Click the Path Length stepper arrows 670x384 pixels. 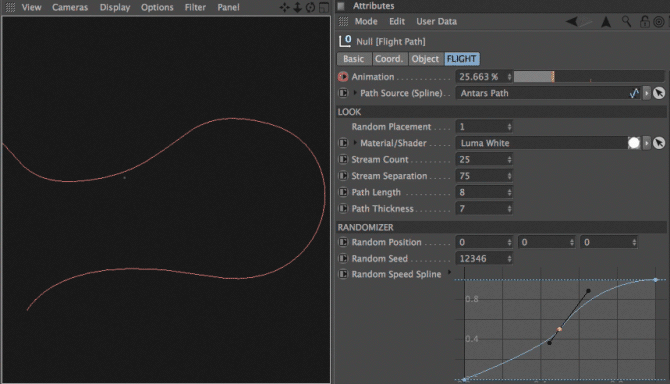pos(509,192)
